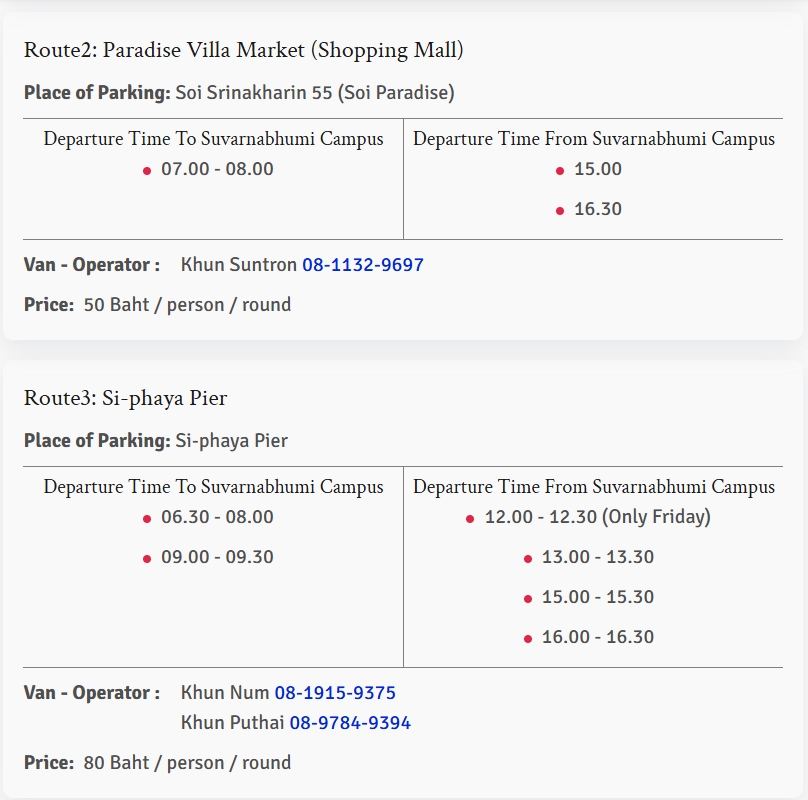The image size is (808, 800).
Task: Click the Khun Suntron operator name
Action: (238, 265)
